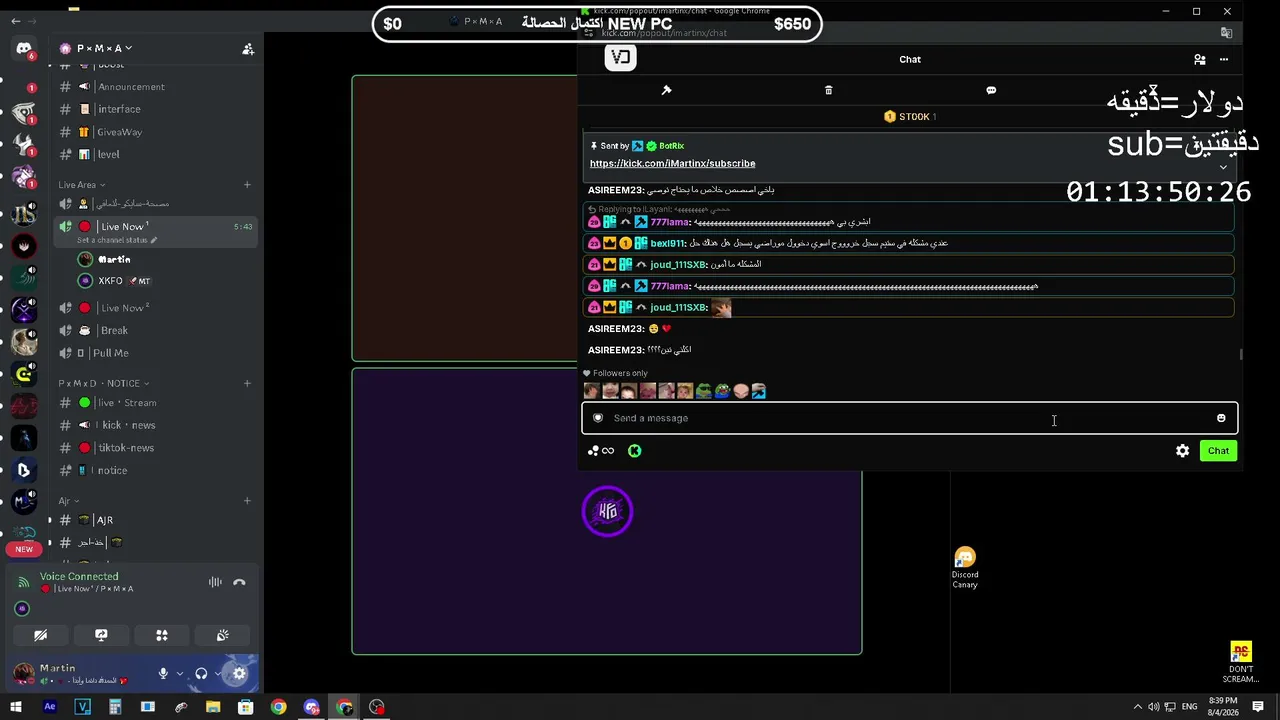Join the Break voice channel
The image size is (1280, 720).
[x=155, y=330]
